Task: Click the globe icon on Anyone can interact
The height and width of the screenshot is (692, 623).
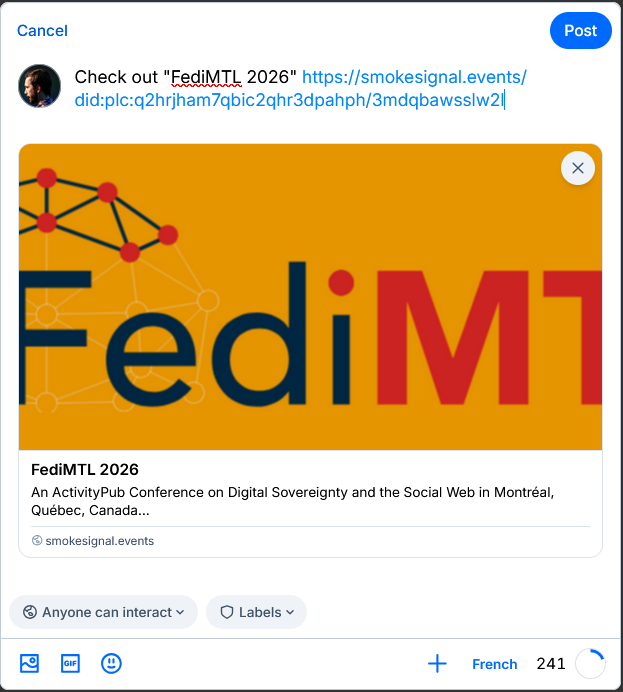Action: pyautogui.click(x=30, y=612)
